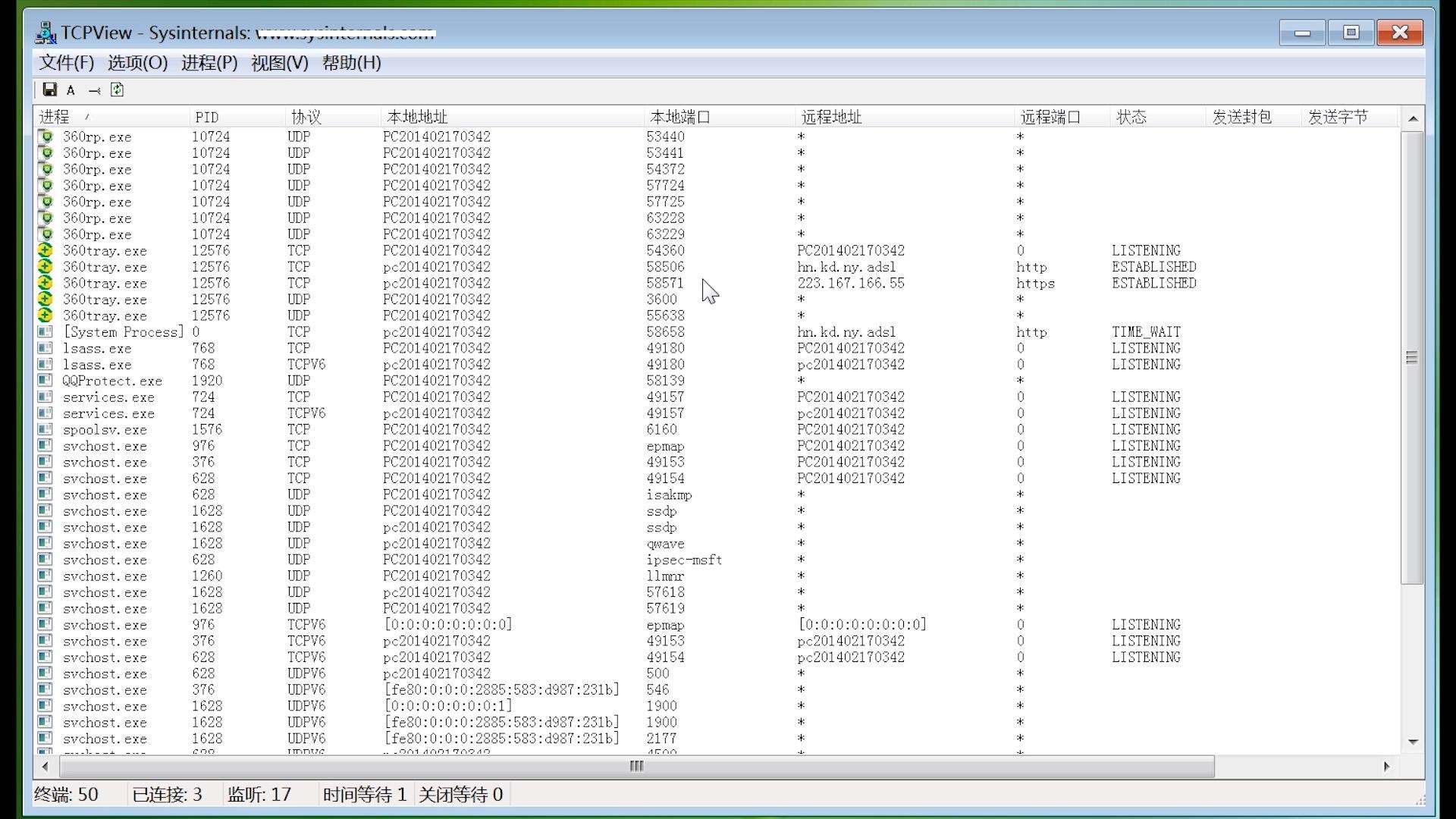Viewport: 1456px width, 819px height.
Task: Click the 监听: 17 status bar entry
Action: click(x=259, y=794)
